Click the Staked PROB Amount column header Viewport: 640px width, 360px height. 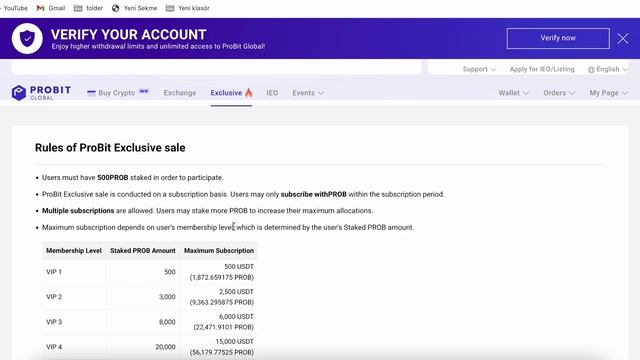click(x=143, y=251)
